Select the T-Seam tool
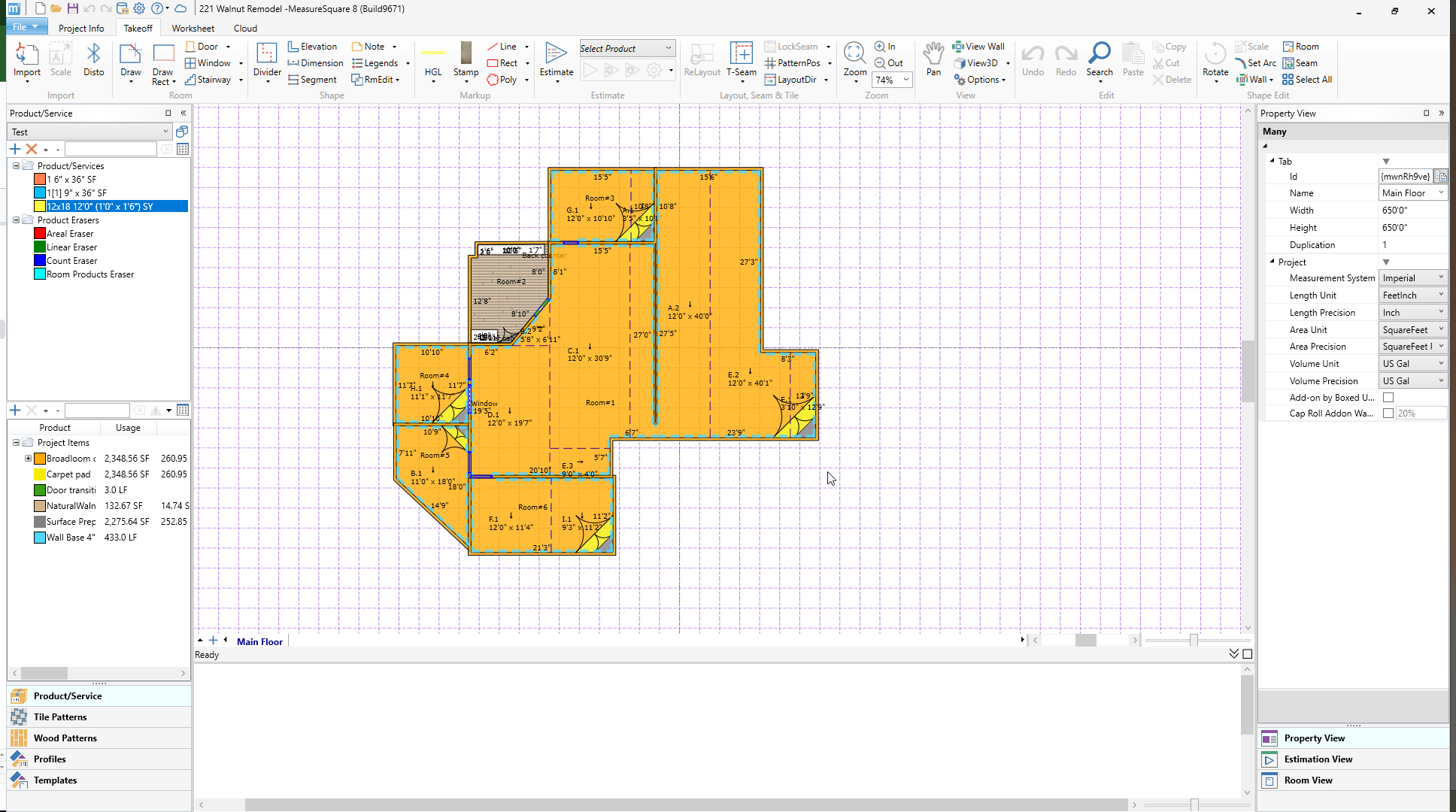The image size is (1456, 812). (x=741, y=55)
